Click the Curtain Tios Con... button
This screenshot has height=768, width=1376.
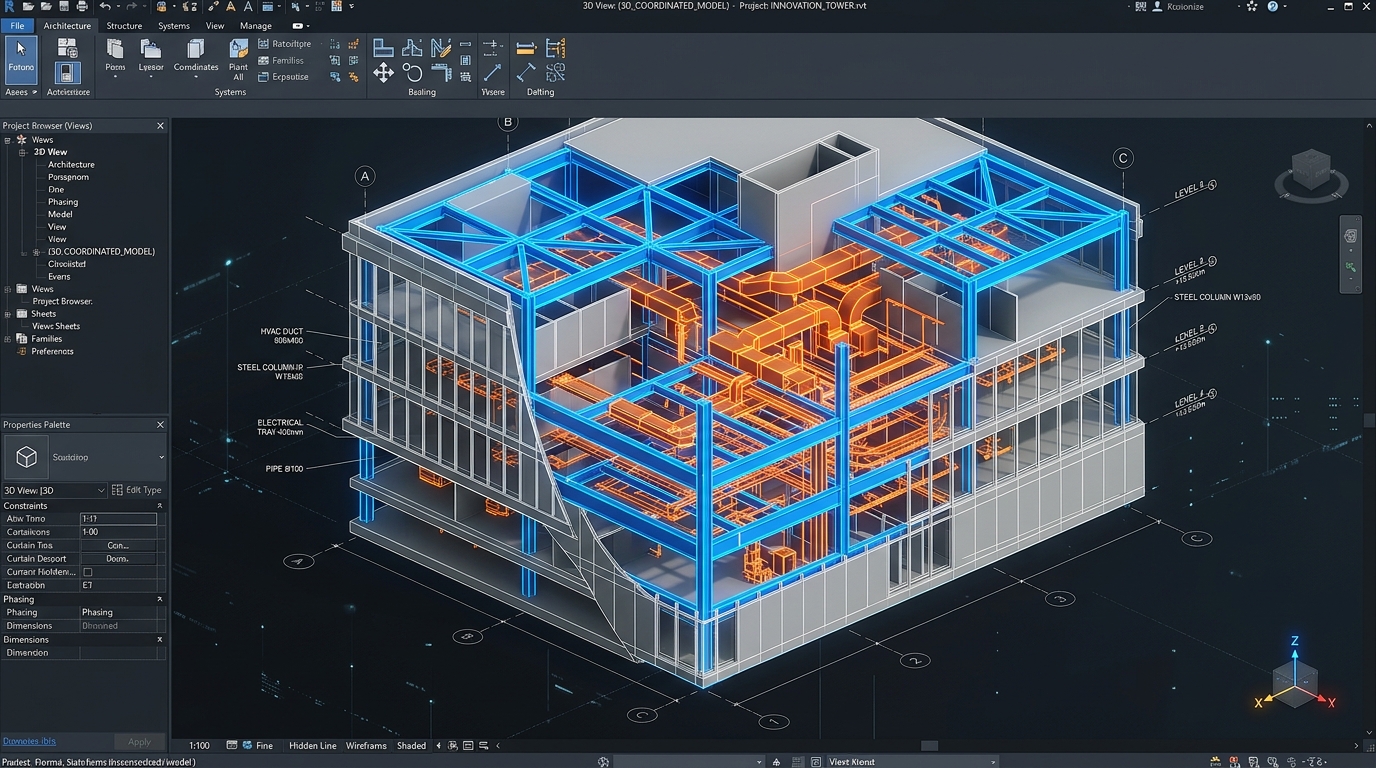118,546
